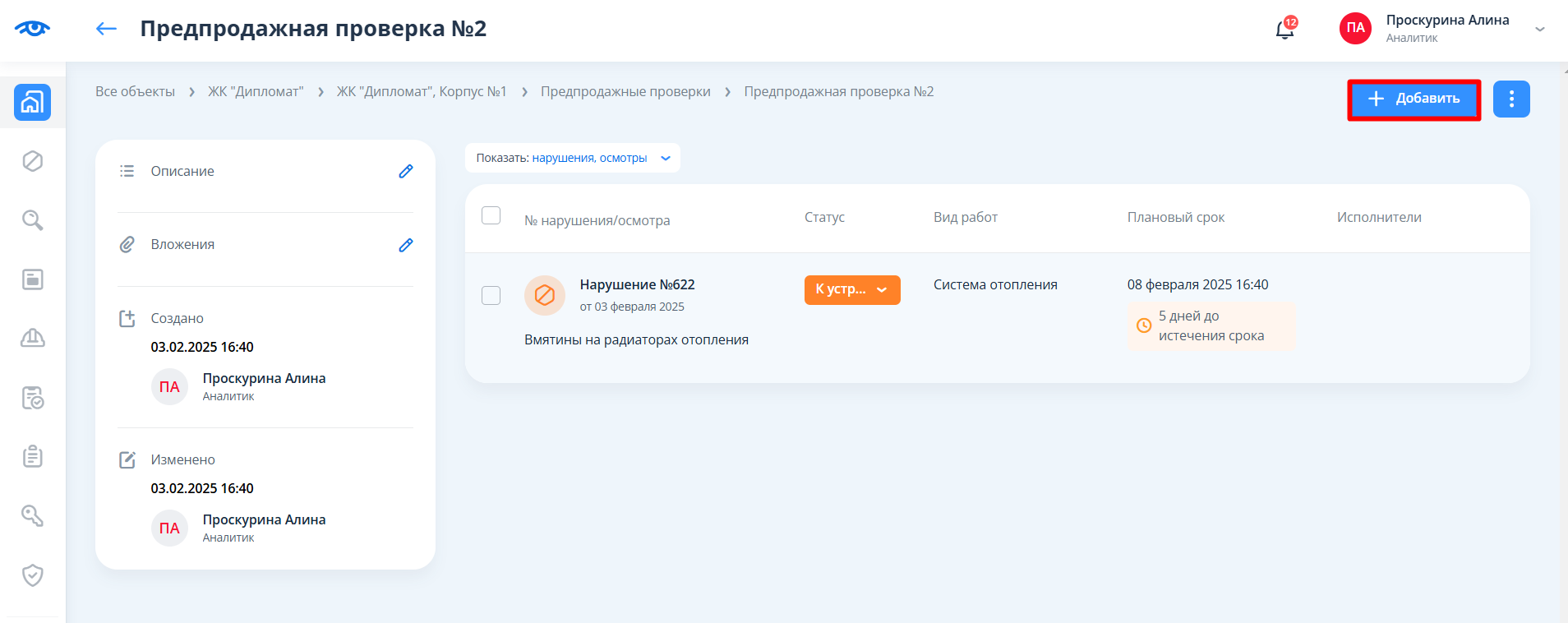
Task: Click the ЖК "Дипломат", Корпус №1 breadcrumb
Action: [421, 91]
